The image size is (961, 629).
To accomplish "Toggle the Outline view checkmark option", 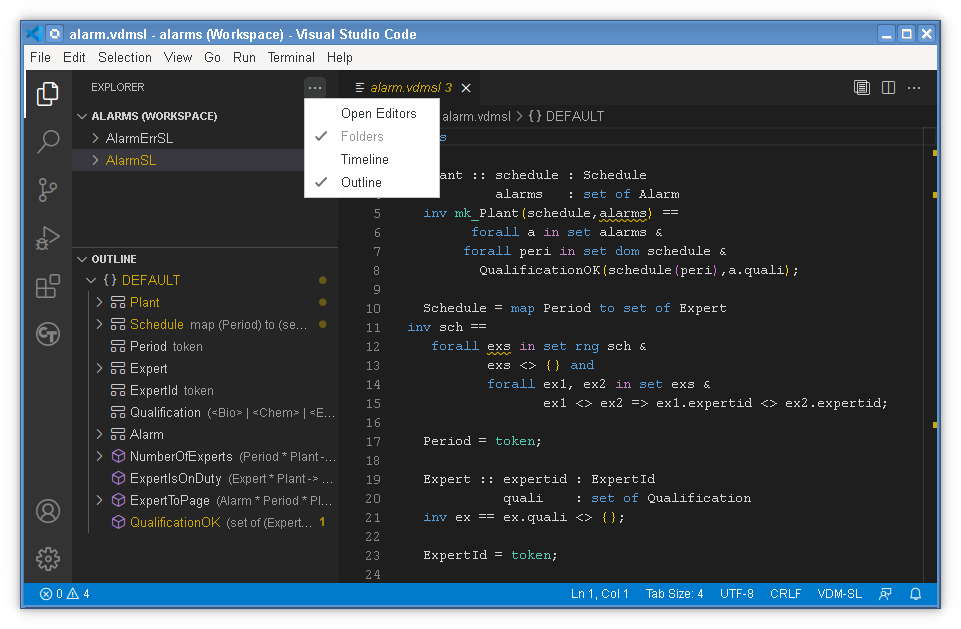I will (361, 182).
